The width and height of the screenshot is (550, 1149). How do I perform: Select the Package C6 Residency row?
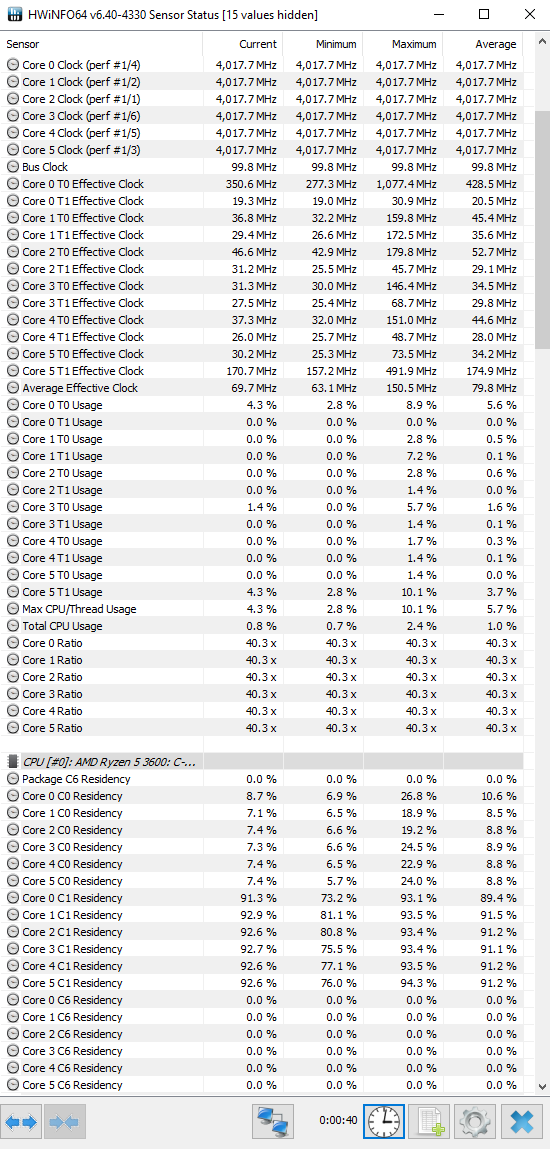pos(262,779)
